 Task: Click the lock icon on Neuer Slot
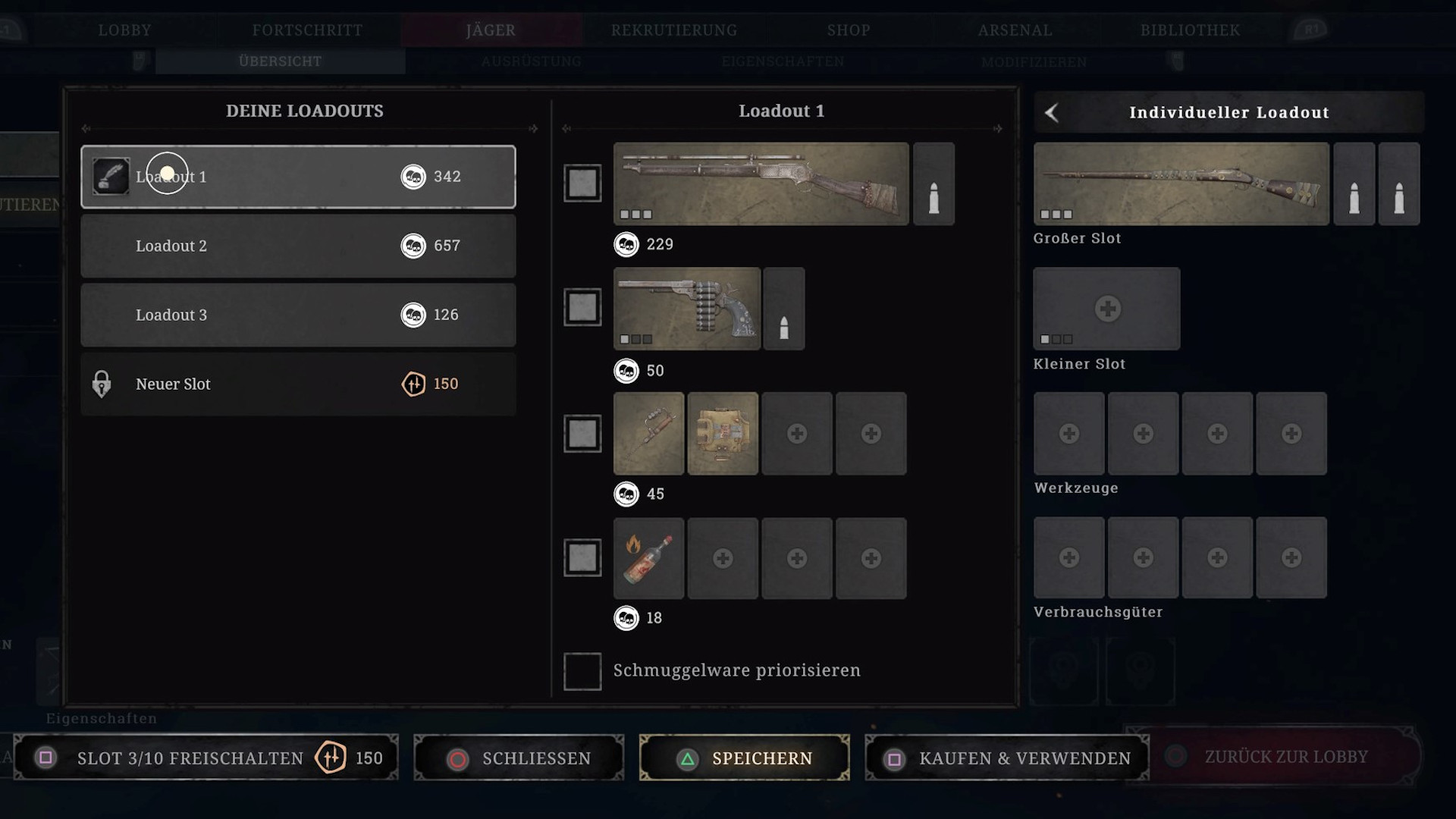click(102, 384)
